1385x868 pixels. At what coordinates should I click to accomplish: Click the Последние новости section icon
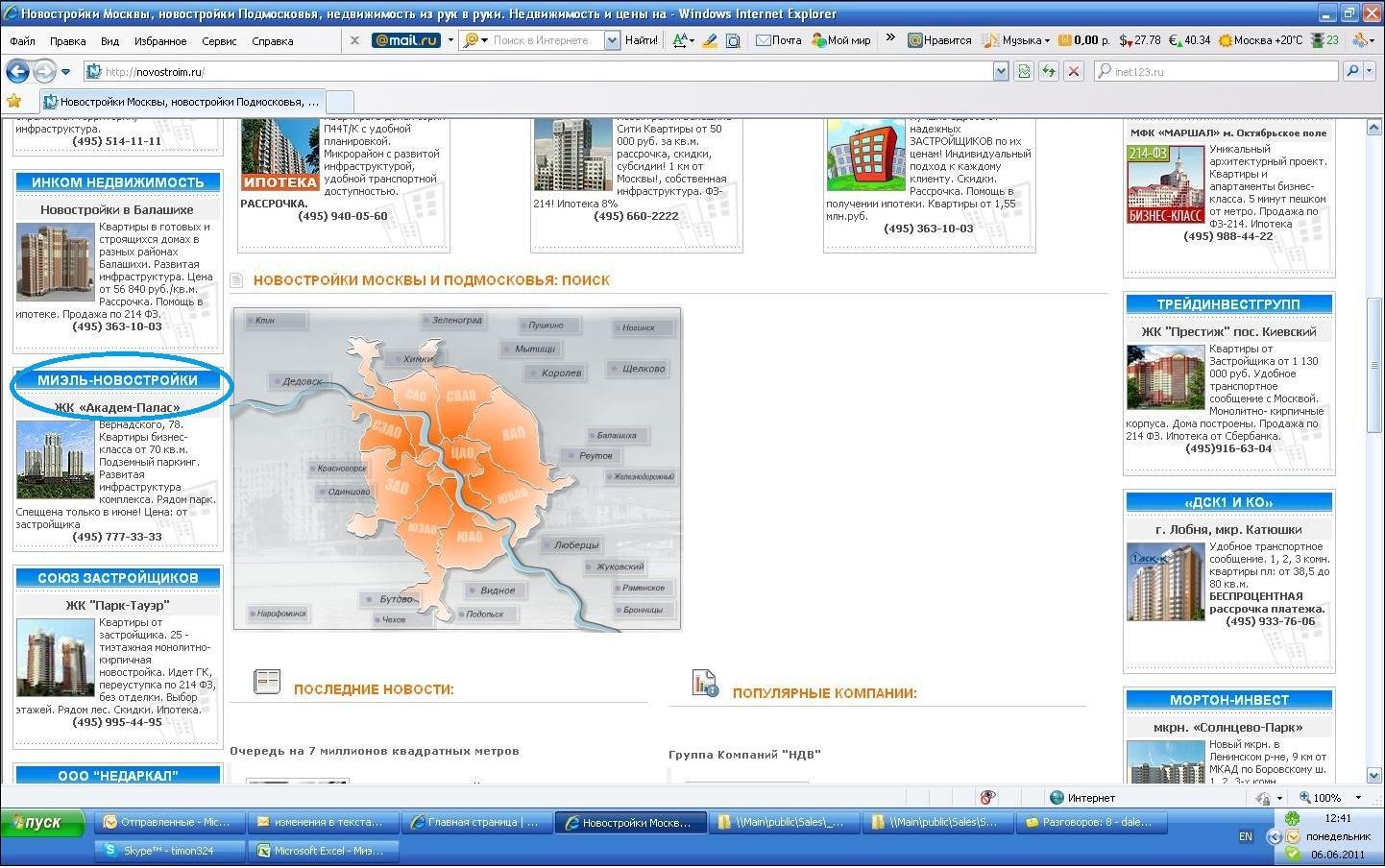267,682
